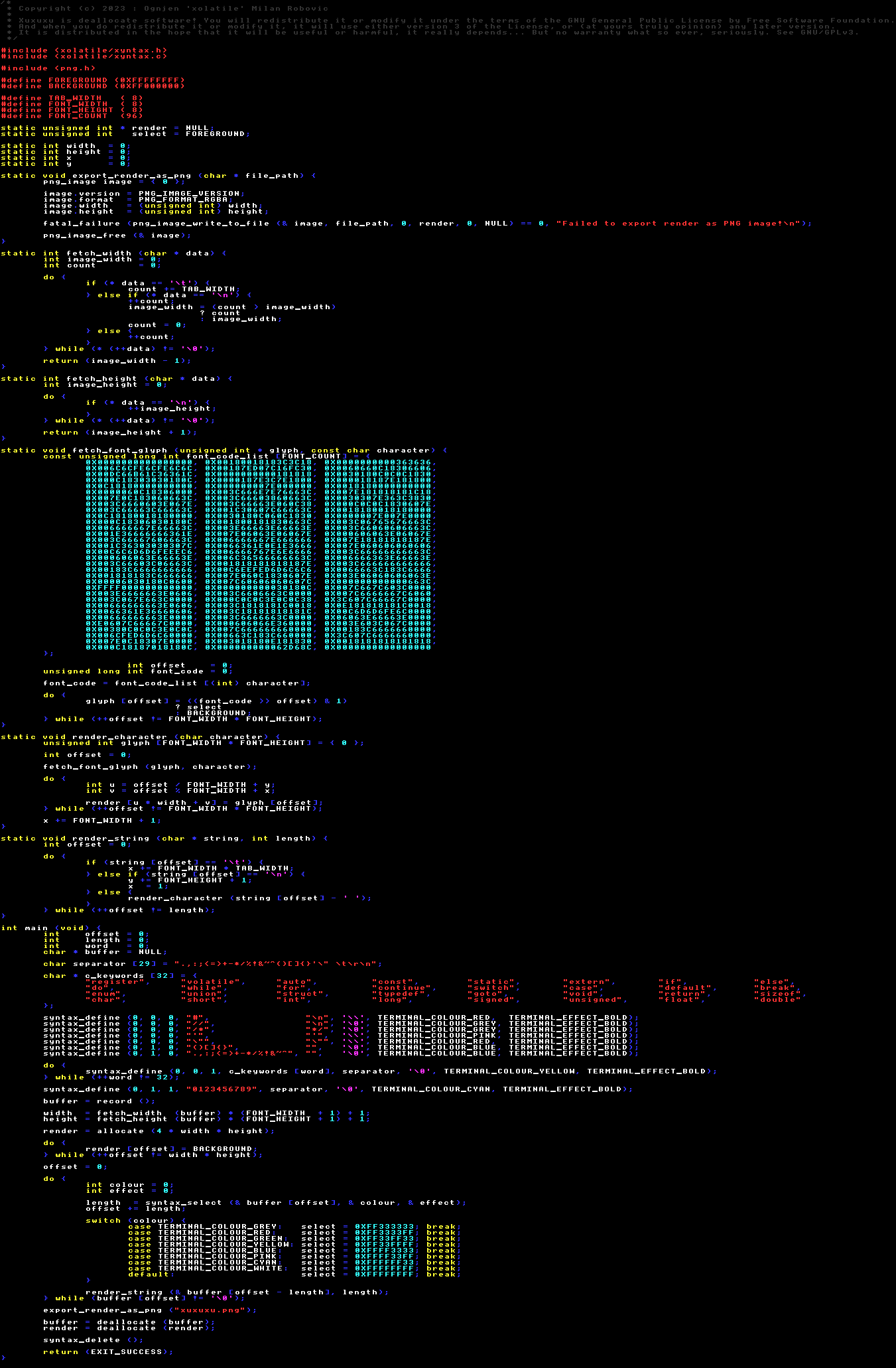
Task: Click the export_render_as_png function signature
Action: tap(159, 176)
